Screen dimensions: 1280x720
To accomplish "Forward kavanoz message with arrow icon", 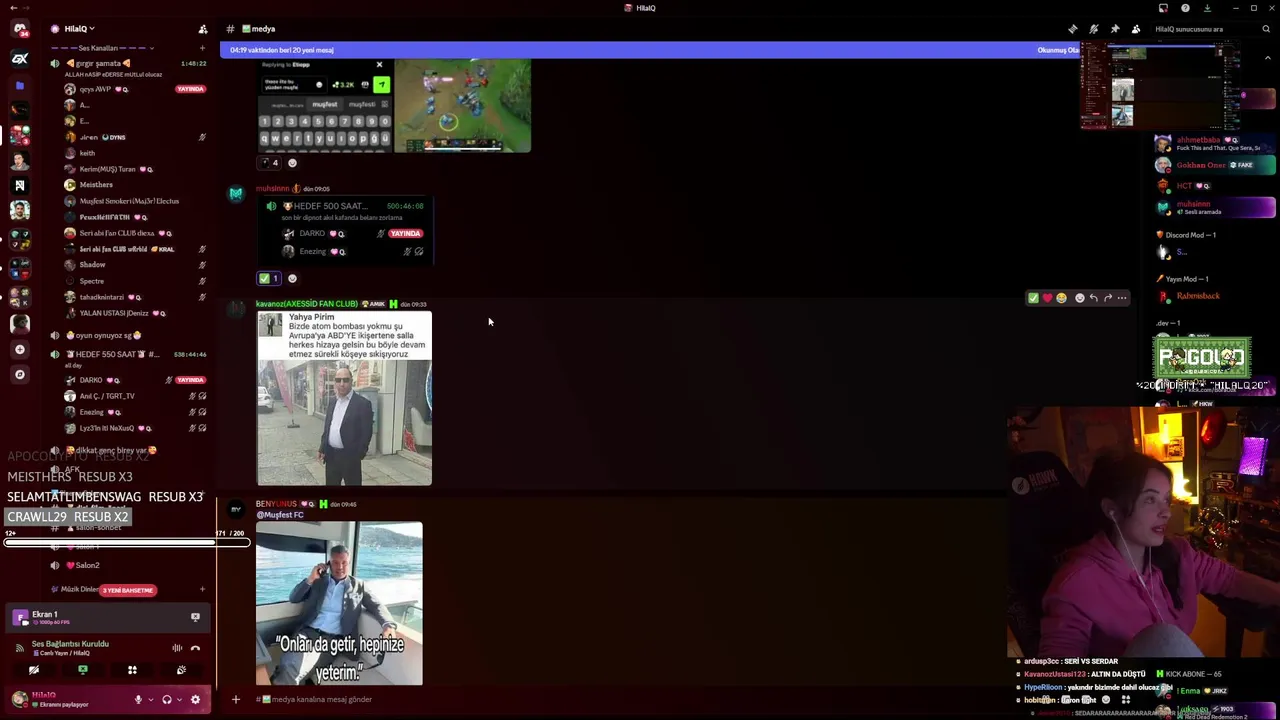I will [x=1107, y=298].
